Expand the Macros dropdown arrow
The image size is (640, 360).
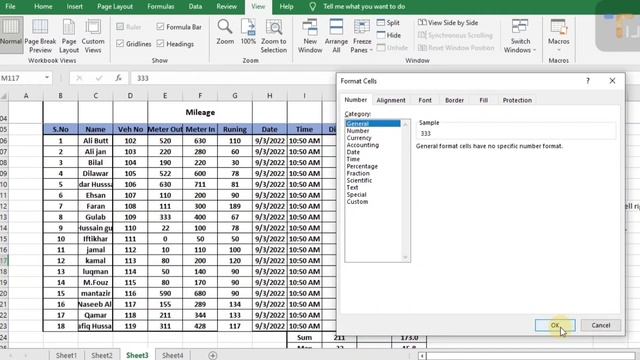tap(558, 50)
